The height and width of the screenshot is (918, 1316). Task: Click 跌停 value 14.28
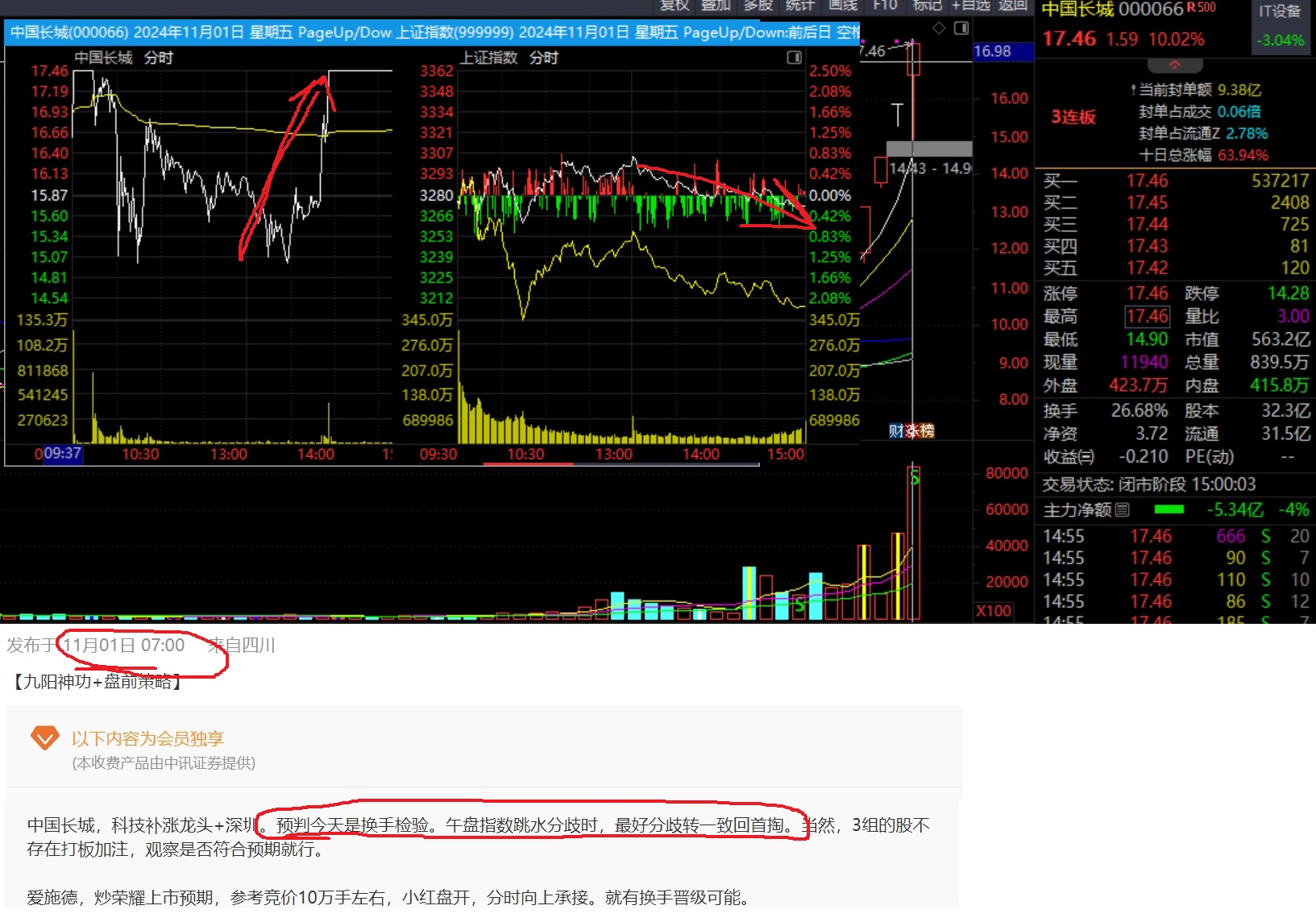[1288, 293]
